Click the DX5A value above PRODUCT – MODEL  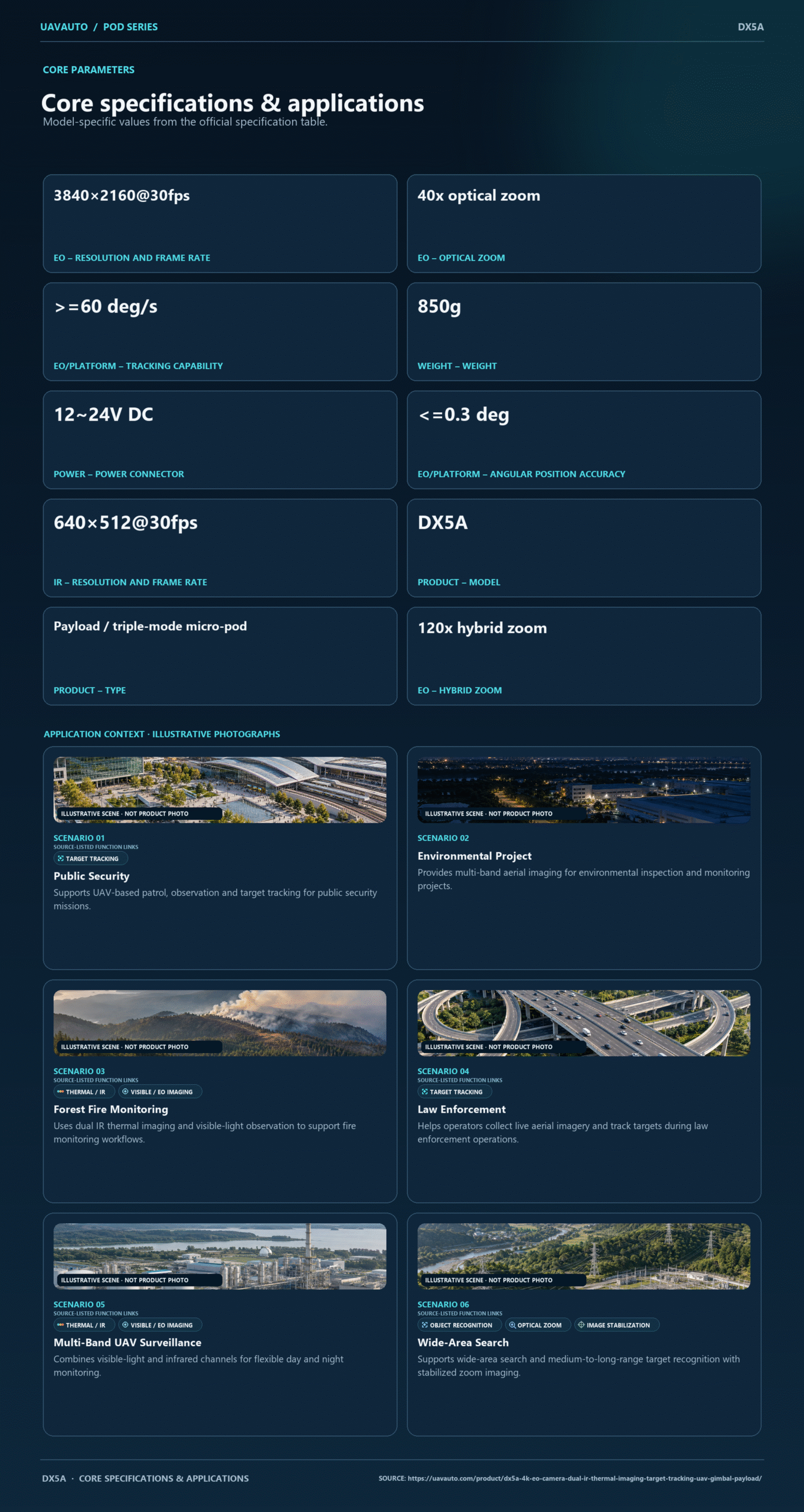pos(443,523)
